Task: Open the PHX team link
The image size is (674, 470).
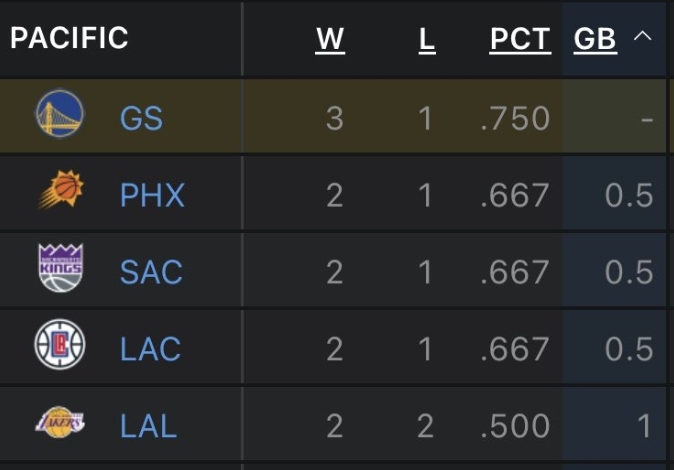Action: point(152,195)
